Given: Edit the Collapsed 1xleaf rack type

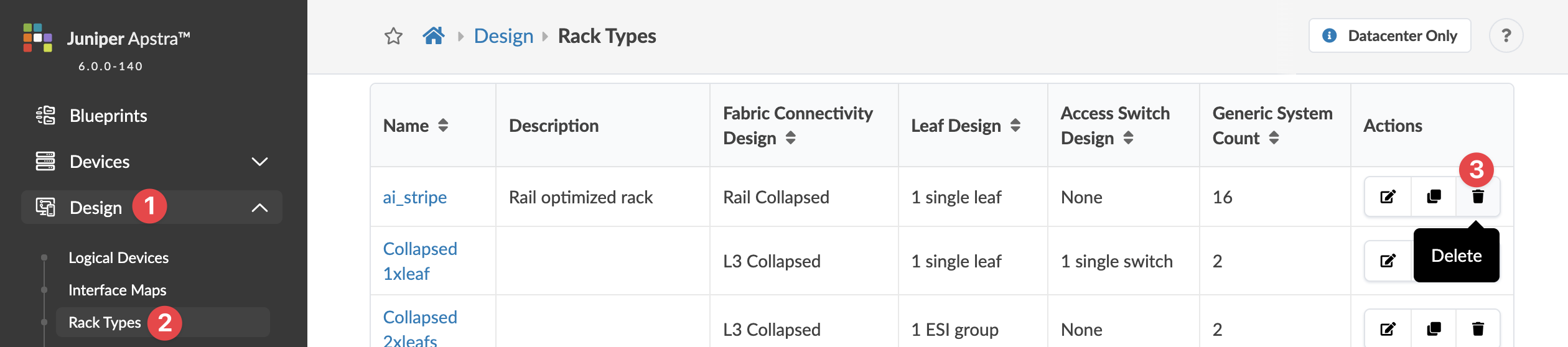Looking at the screenshot, I should tap(1388, 261).
